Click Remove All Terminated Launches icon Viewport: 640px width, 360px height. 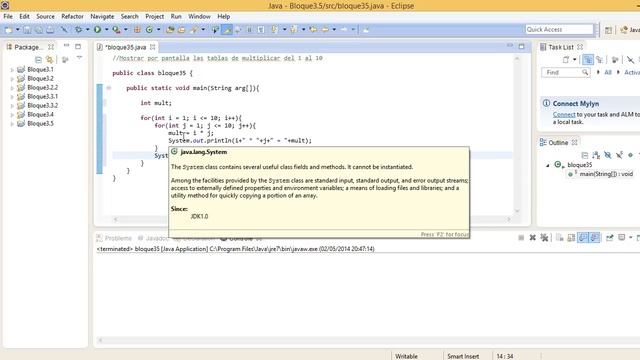[544, 238]
